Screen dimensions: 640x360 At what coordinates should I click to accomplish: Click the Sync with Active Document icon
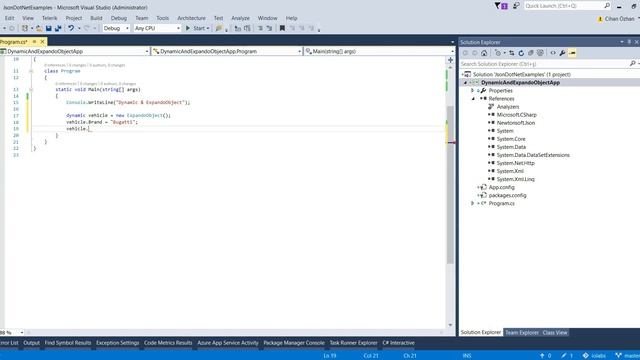[x=512, y=53]
